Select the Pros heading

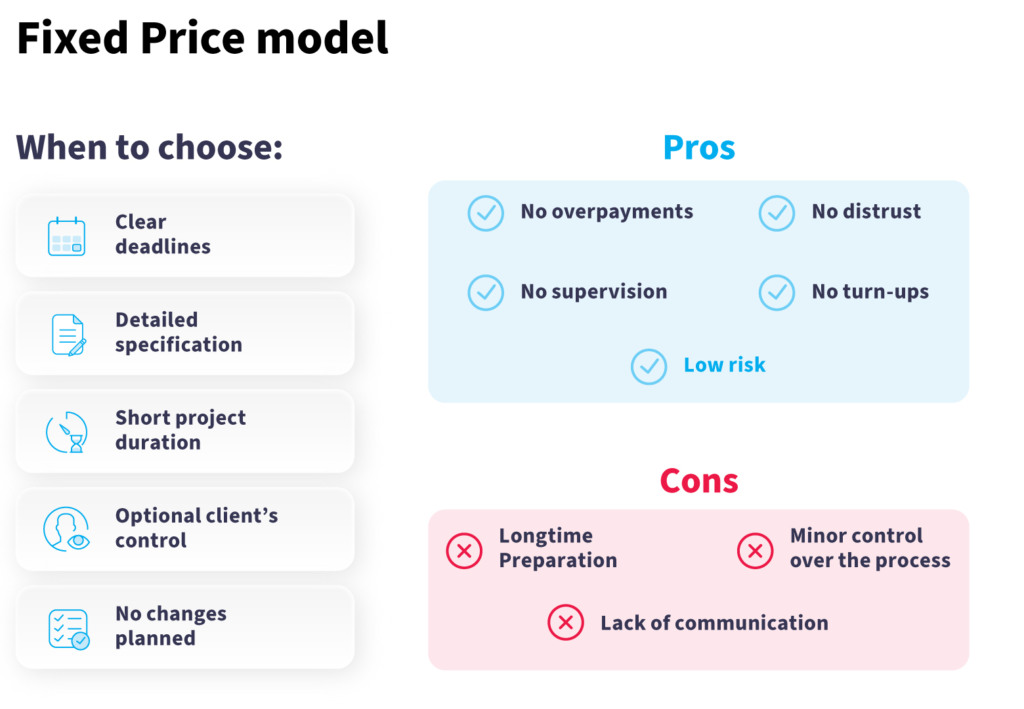[x=699, y=147]
